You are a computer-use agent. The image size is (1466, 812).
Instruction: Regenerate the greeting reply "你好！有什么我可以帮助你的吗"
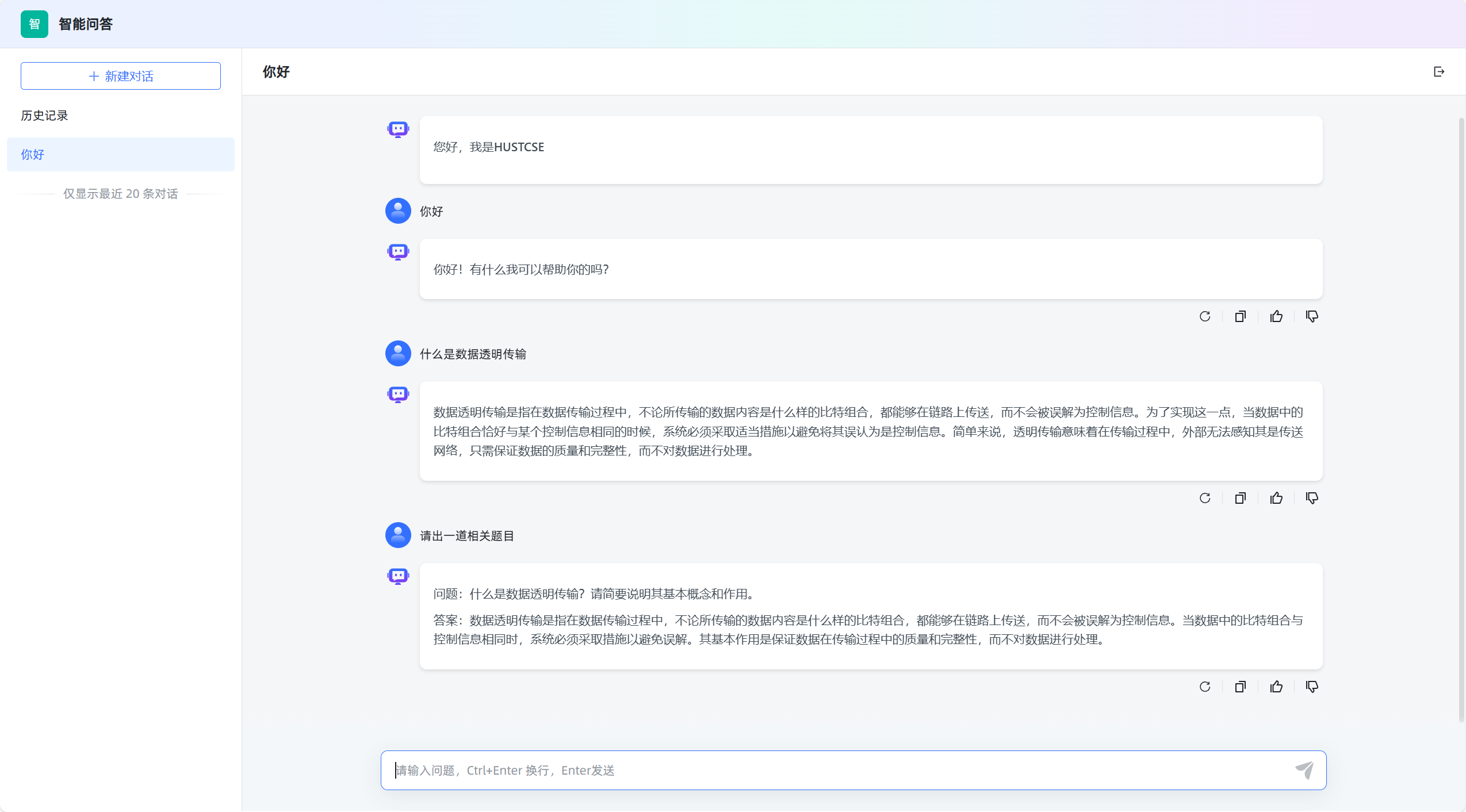click(1205, 316)
